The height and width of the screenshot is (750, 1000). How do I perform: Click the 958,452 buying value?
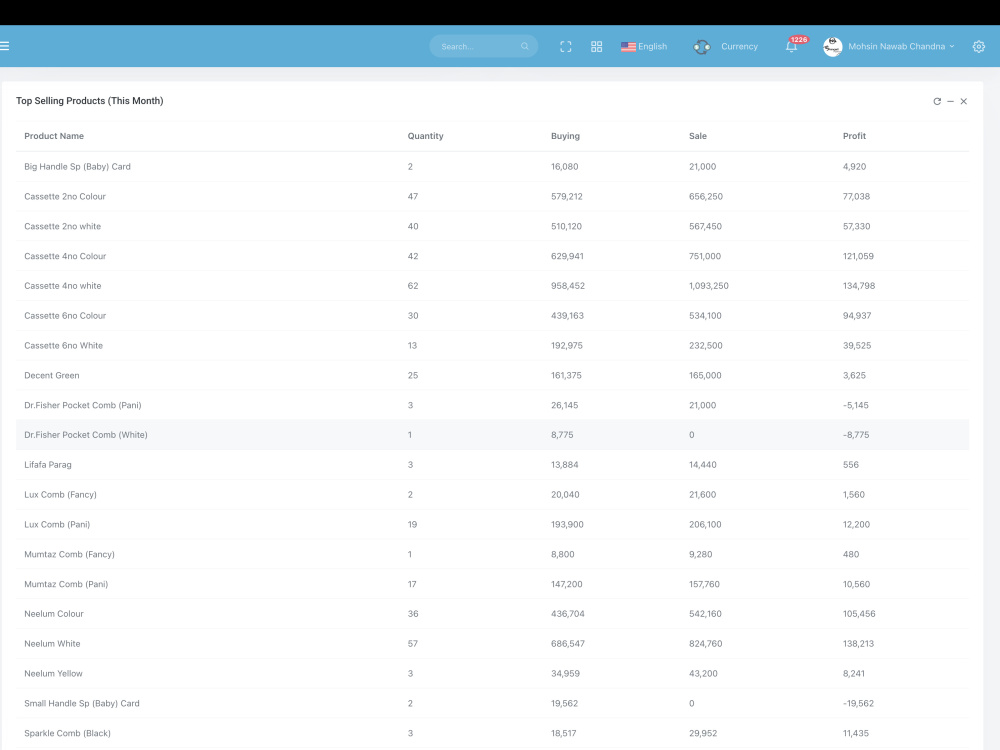(568, 286)
